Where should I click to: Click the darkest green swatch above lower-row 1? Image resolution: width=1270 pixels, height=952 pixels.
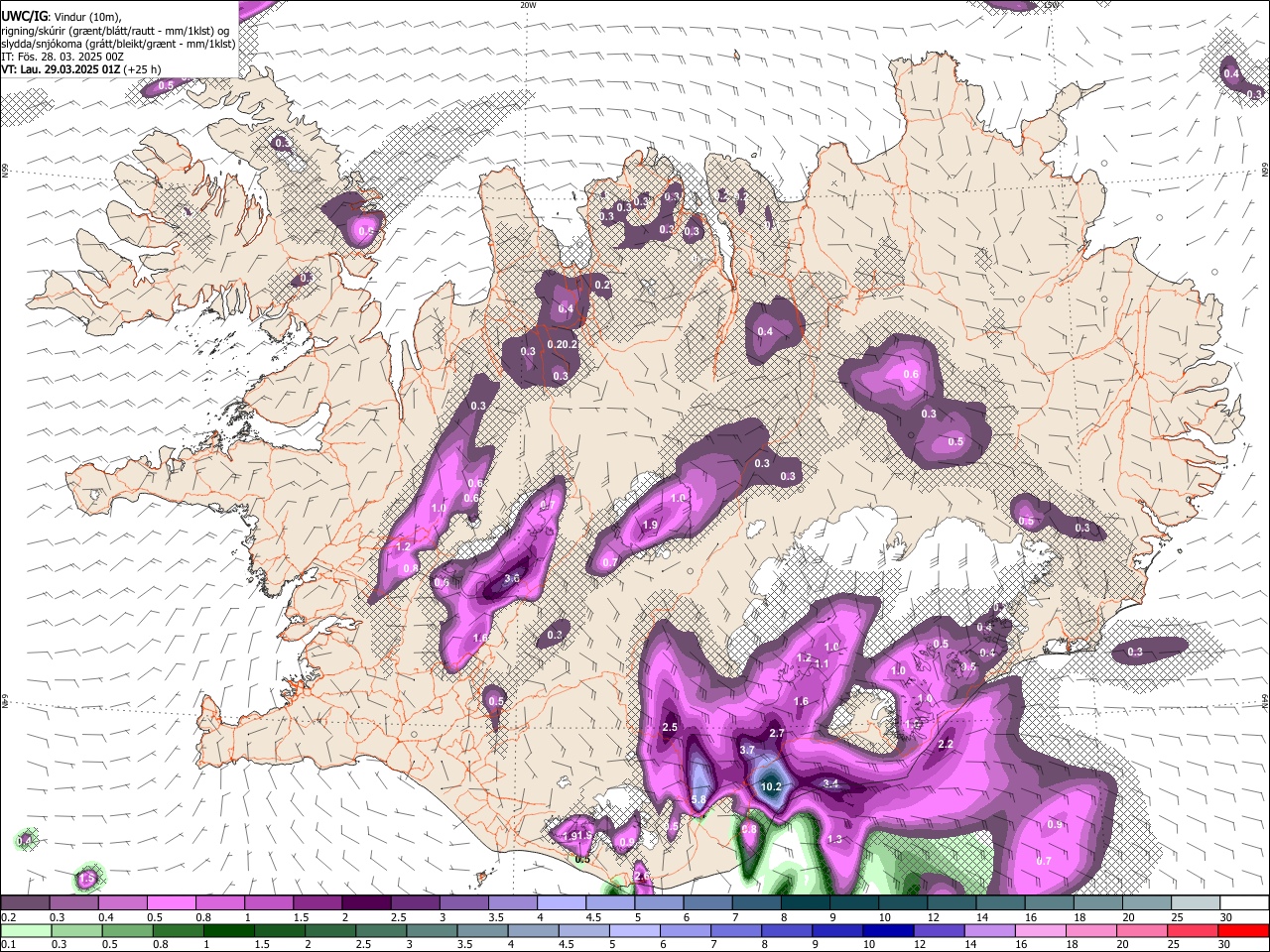(228, 930)
